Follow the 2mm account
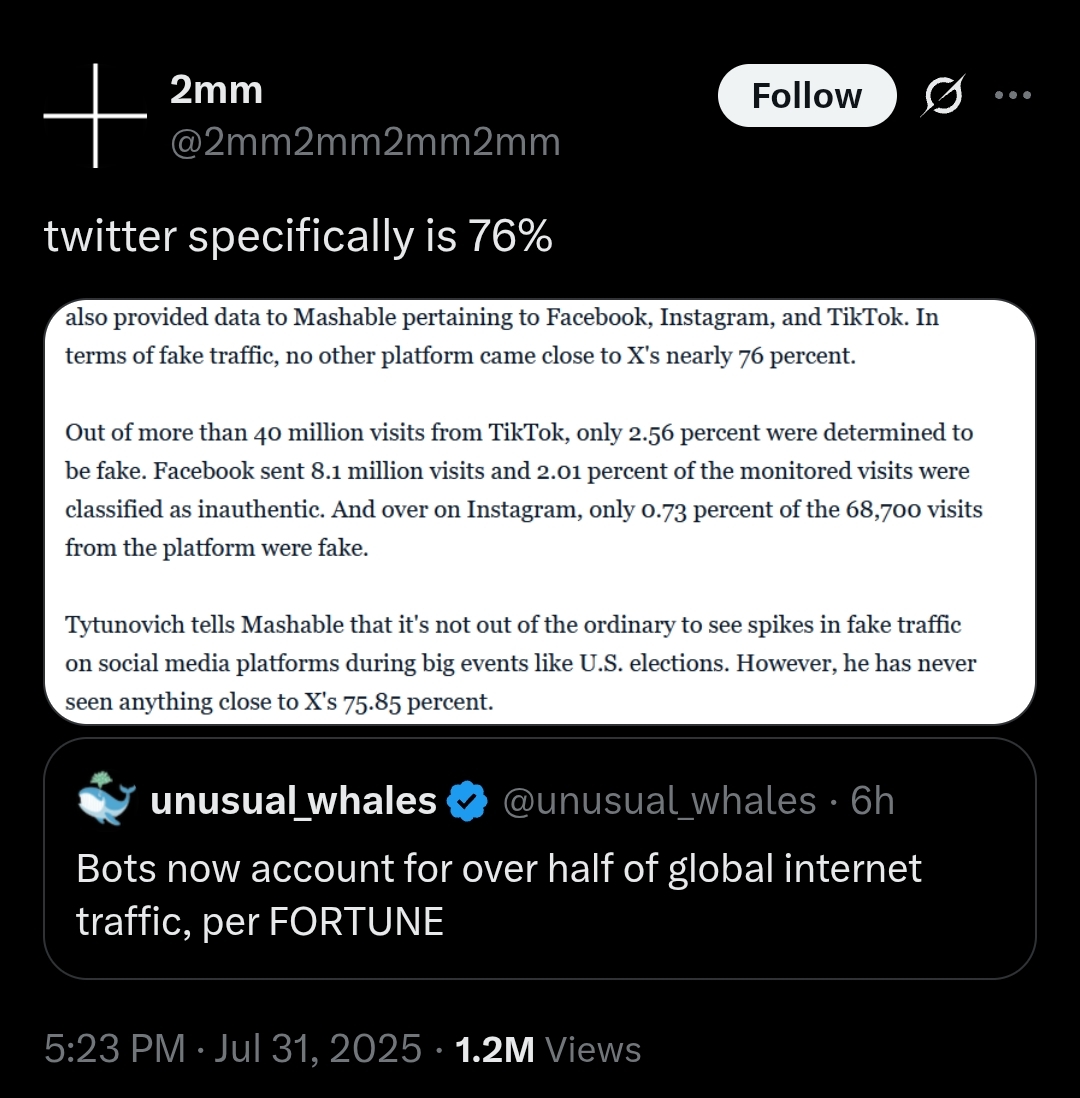This screenshot has width=1080, height=1098. coord(807,95)
